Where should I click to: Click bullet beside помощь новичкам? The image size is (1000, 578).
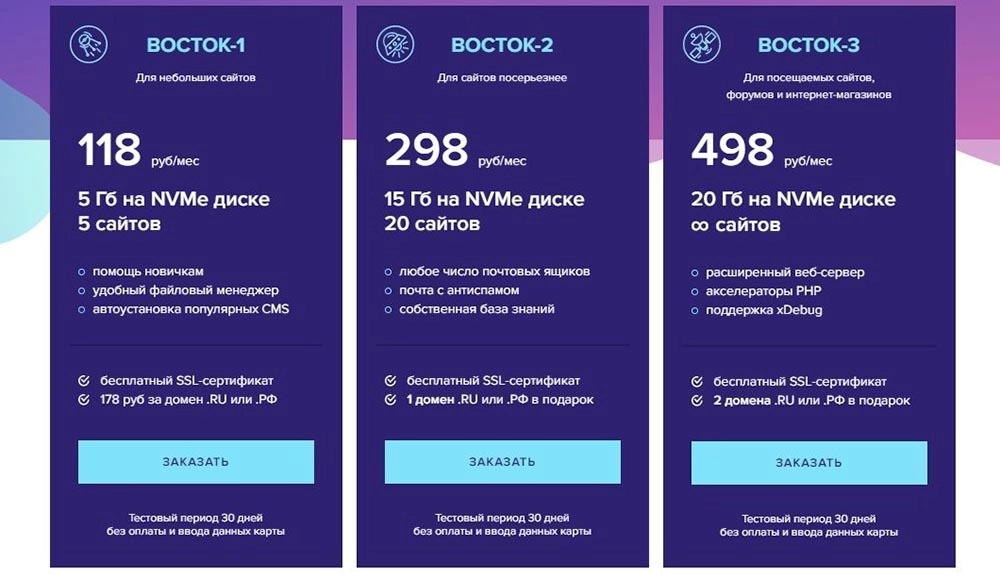[x=82, y=272]
